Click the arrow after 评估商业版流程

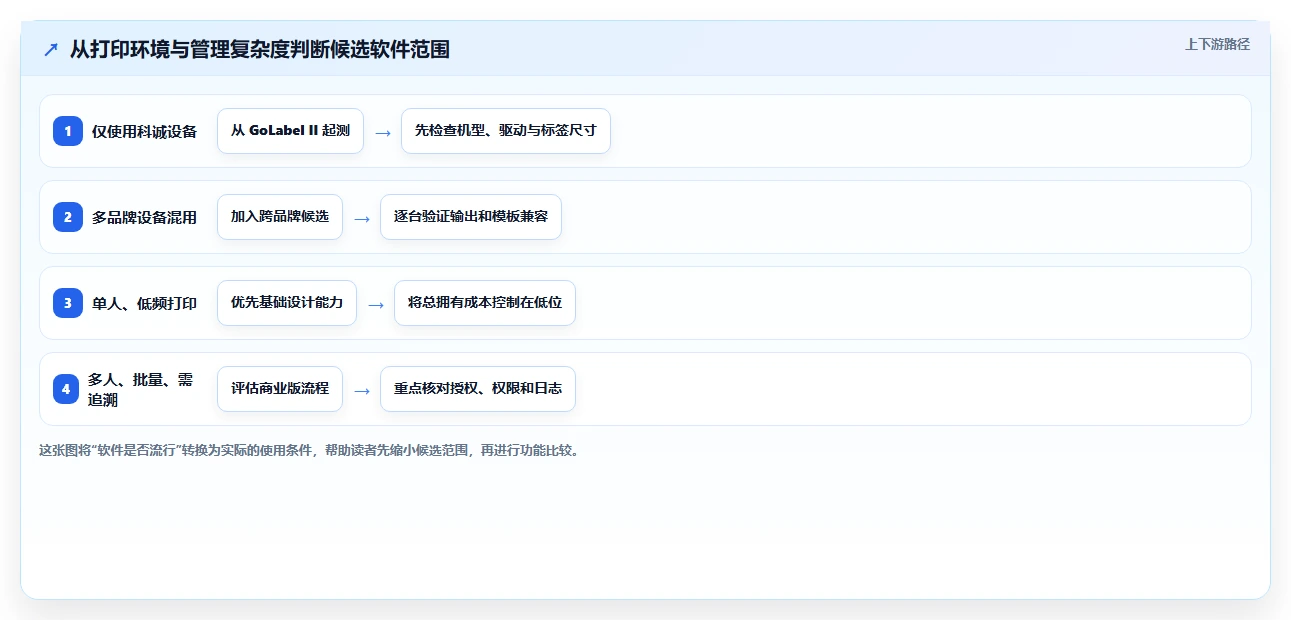pyautogui.click(x=362, y=390)
